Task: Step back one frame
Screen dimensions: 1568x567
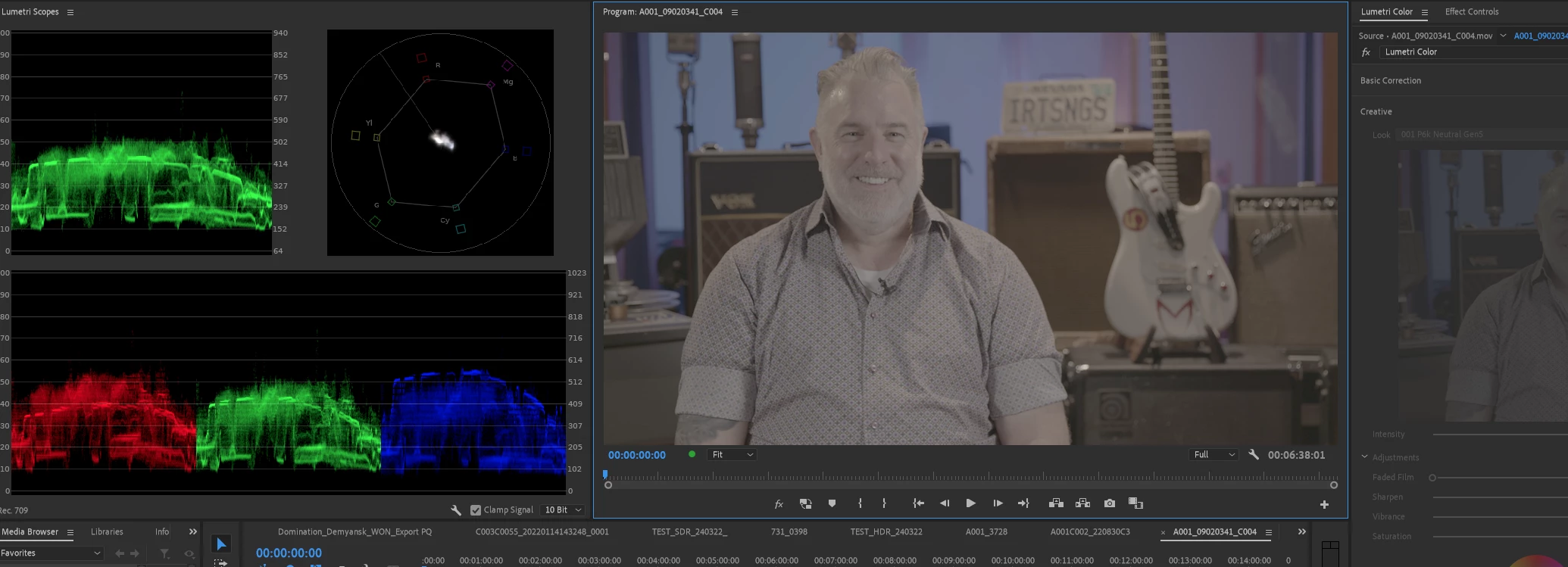Action: (x=945, y=503)
